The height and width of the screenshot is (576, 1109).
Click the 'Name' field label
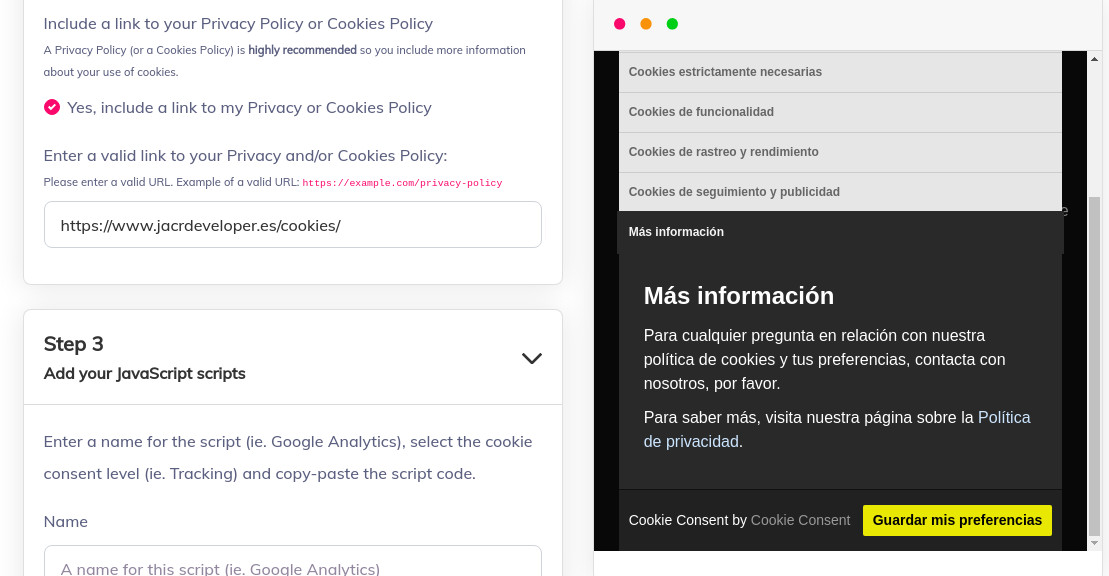[x=66, y=522]
